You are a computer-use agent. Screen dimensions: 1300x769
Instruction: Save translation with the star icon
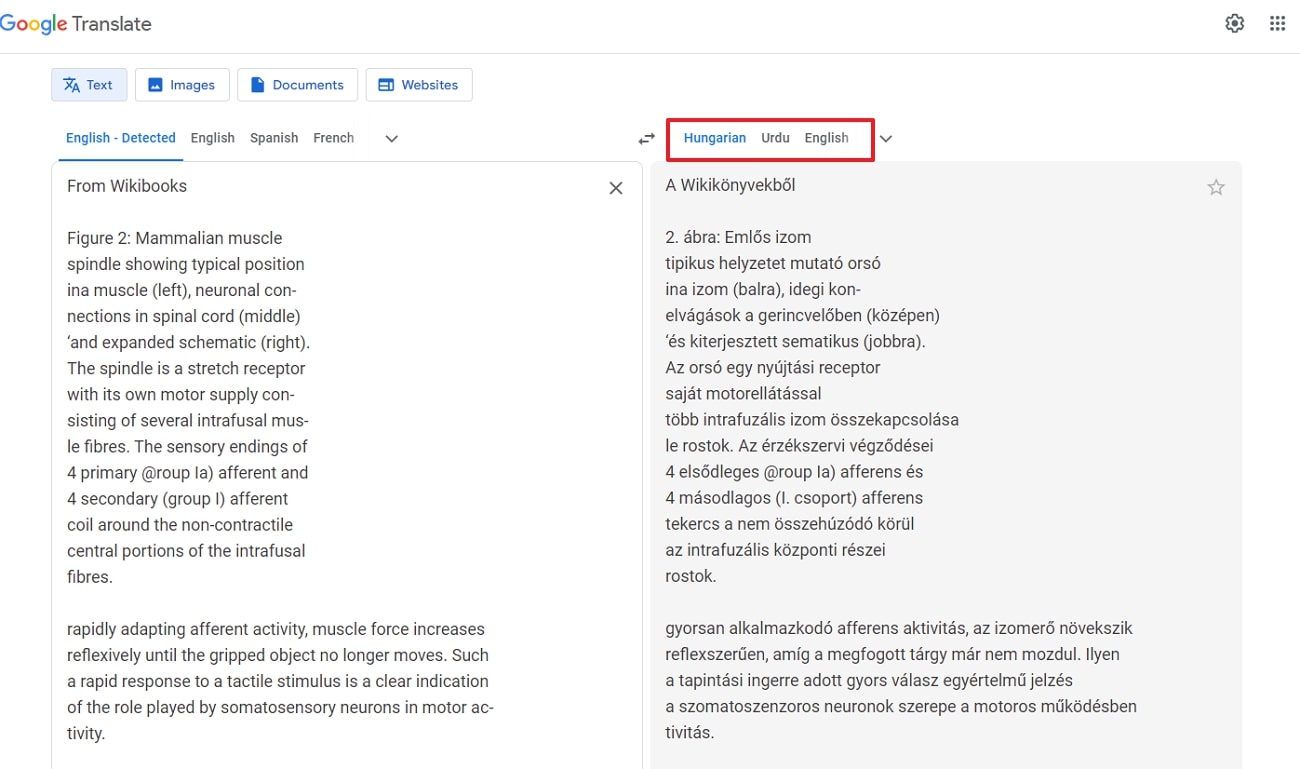(x=1216, y=187)
